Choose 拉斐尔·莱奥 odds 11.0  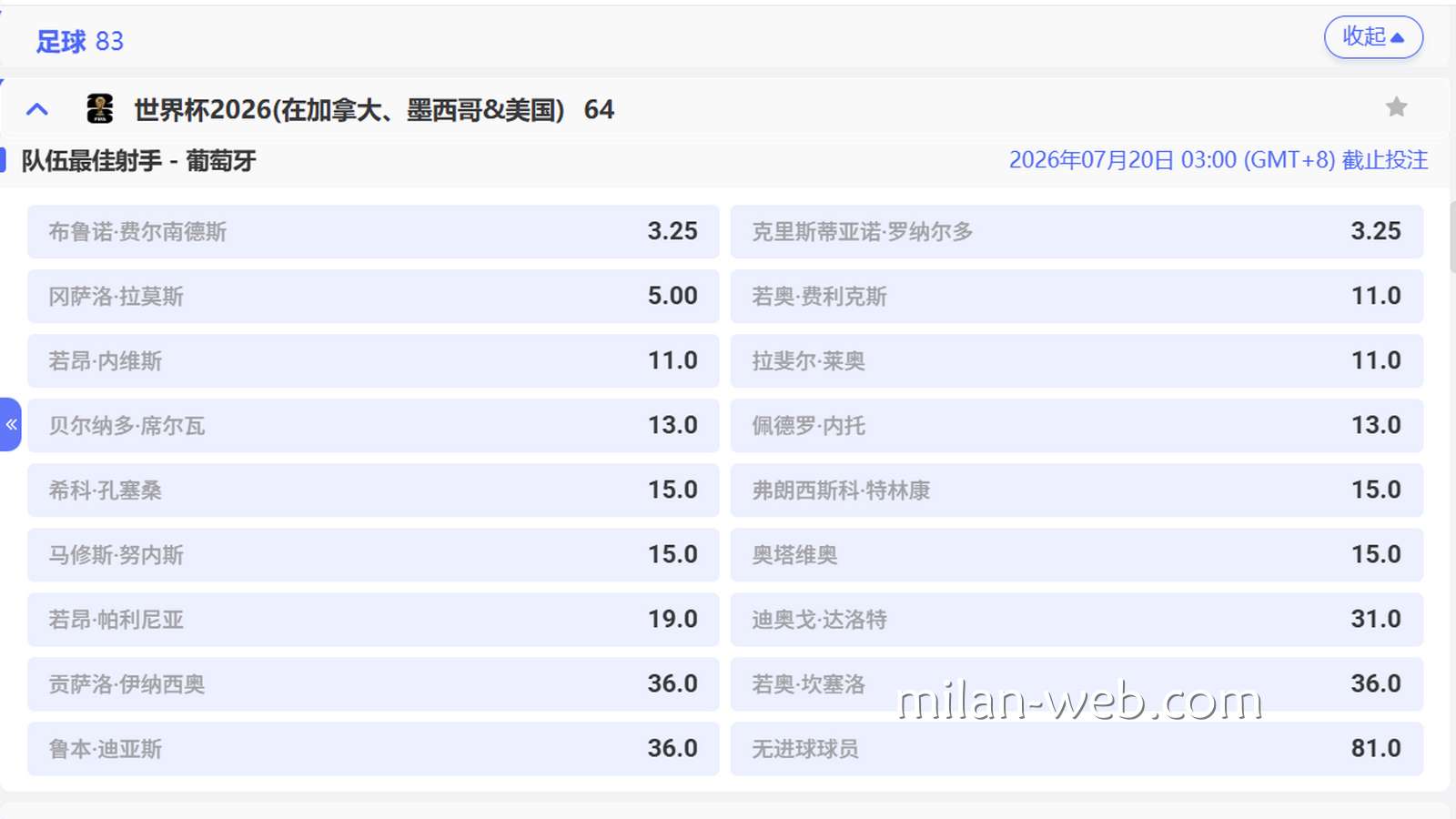(x=1077, y=360)
